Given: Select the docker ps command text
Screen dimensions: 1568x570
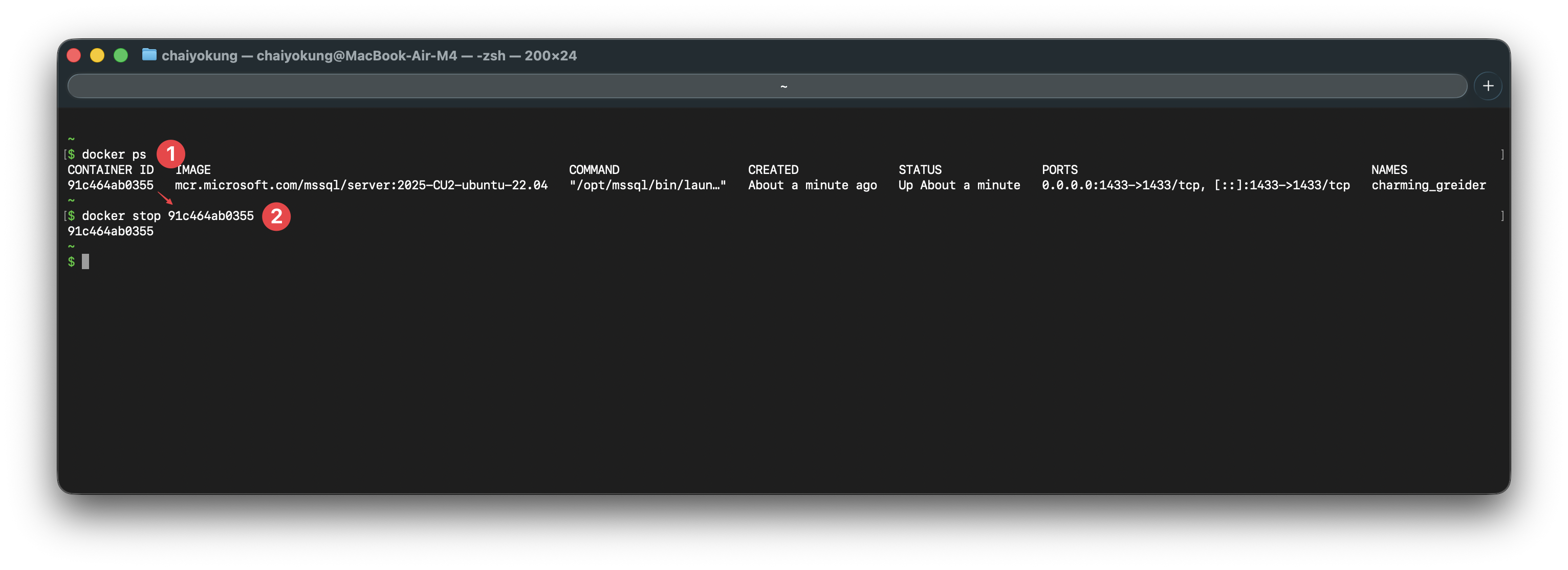Looking at the screenshot, I should tap(114, 154).
